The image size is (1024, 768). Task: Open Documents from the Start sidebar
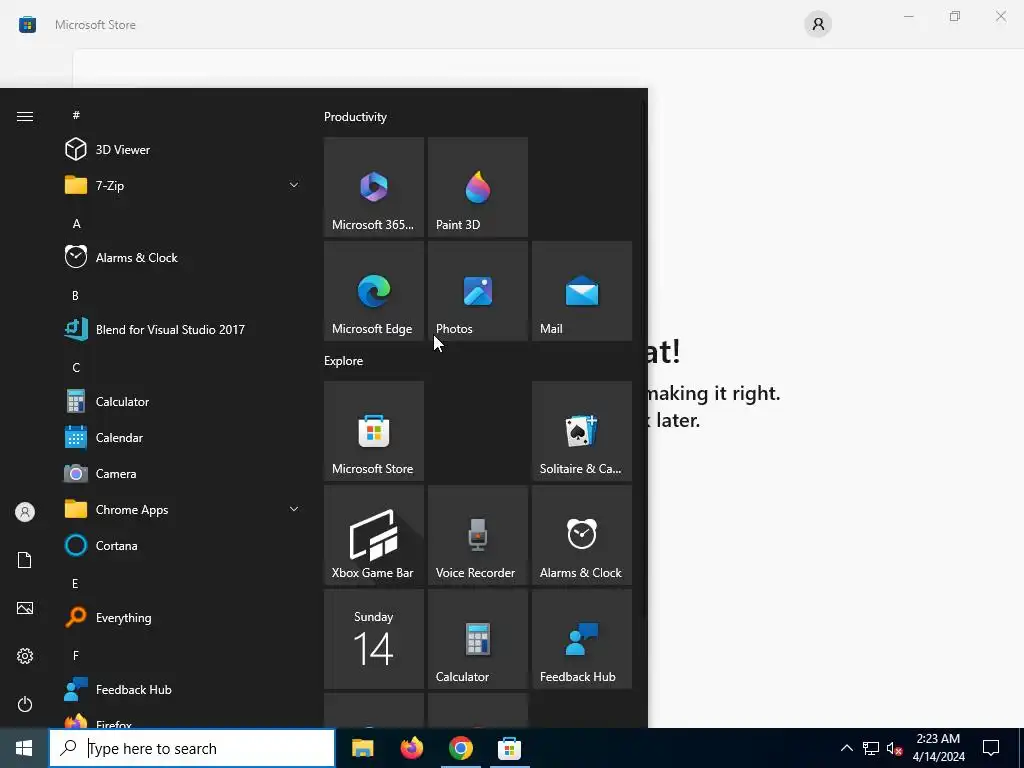pos(25,560)
